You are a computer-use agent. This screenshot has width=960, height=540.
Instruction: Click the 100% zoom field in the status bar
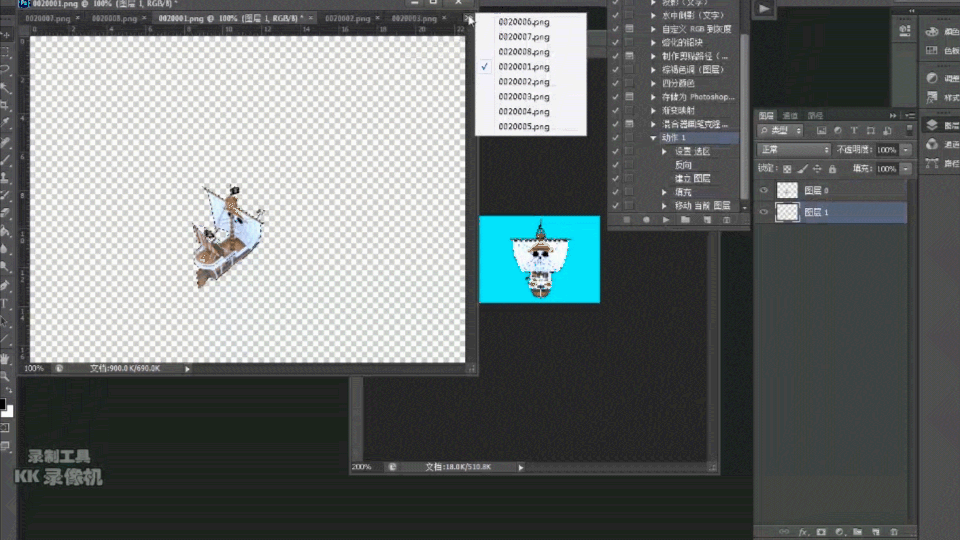click(x=34, y=369)
